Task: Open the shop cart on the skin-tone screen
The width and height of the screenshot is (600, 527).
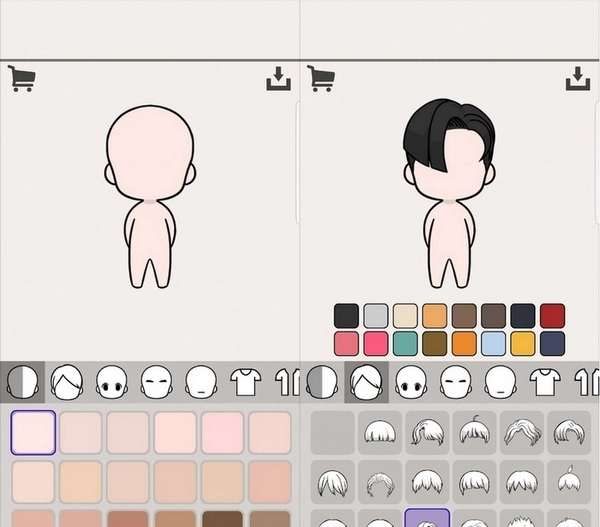Action: [x=22, y=78]
